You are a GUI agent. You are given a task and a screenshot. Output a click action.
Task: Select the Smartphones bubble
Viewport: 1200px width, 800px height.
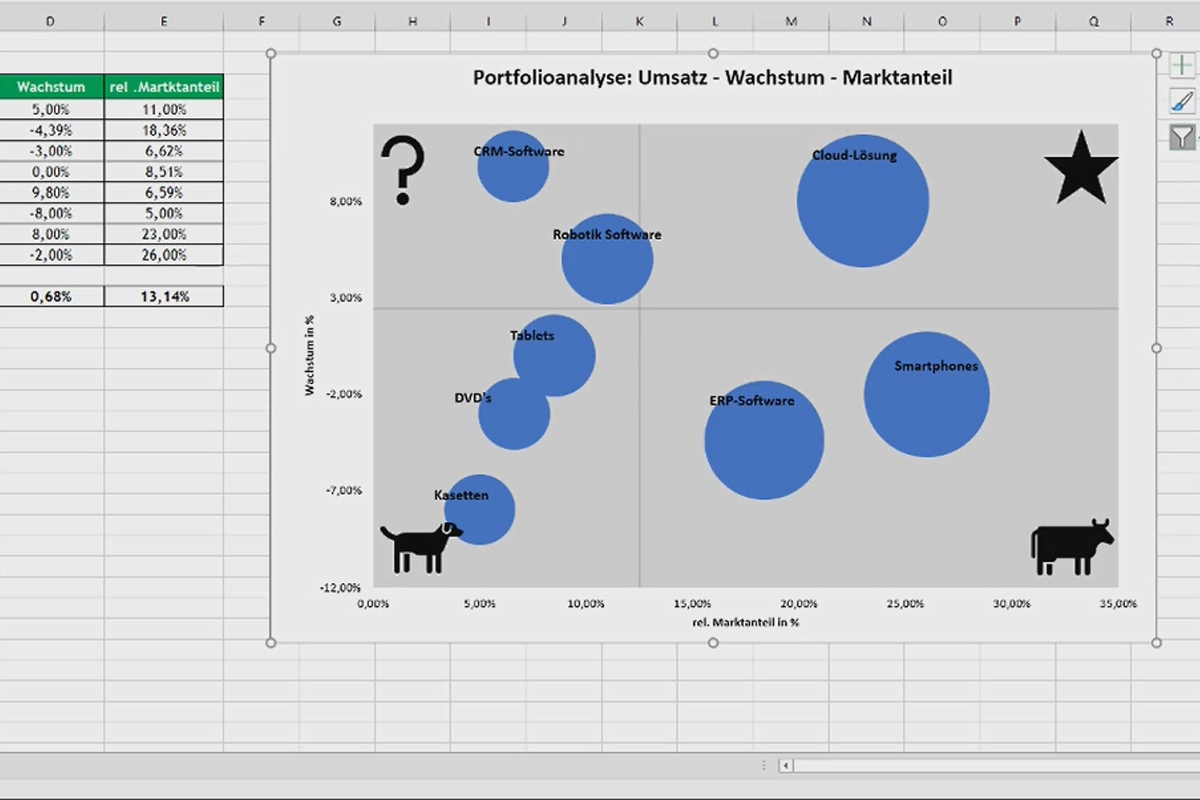tap(927, 394)
